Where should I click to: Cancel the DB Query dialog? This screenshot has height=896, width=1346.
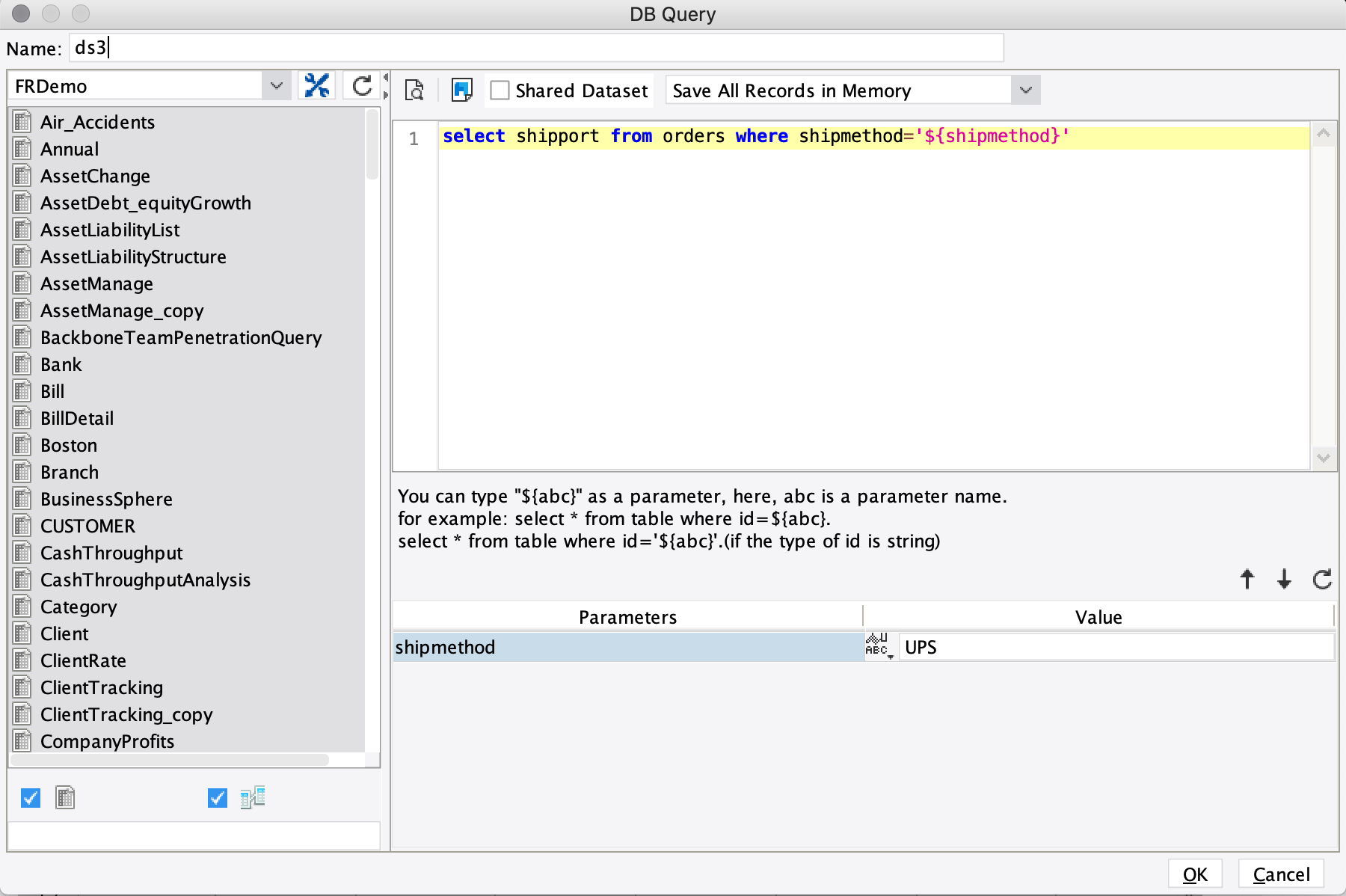coord(1281,874)
